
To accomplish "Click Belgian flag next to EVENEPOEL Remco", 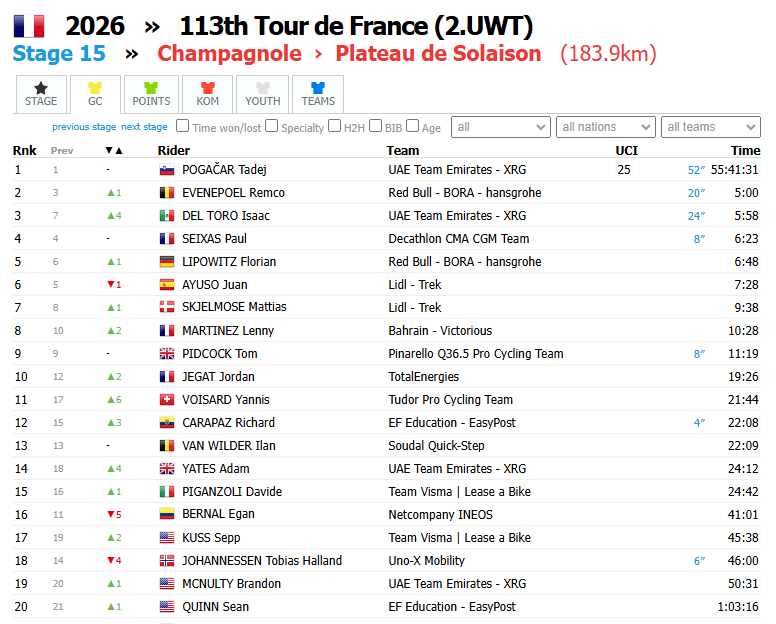I will tap(167, 193).
